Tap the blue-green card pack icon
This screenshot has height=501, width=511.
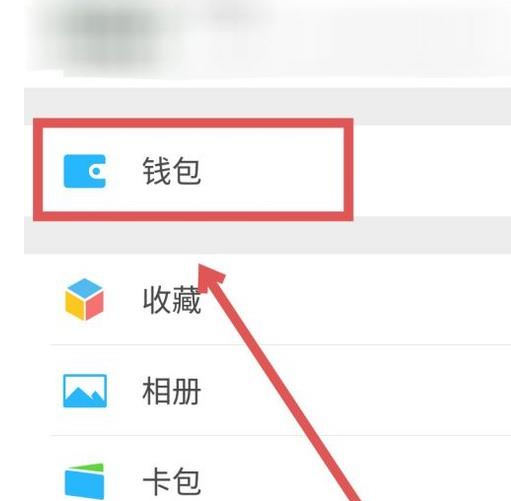point(84,481)
